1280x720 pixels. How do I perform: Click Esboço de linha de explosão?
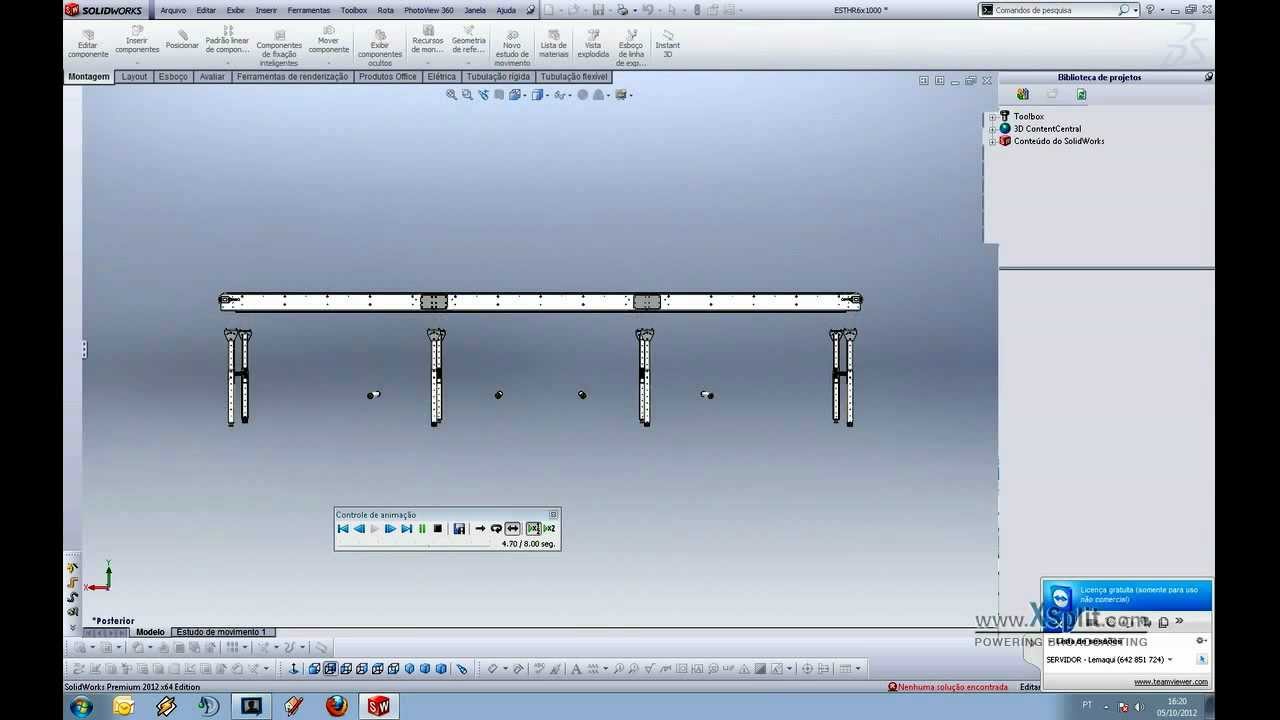[631, 46]
